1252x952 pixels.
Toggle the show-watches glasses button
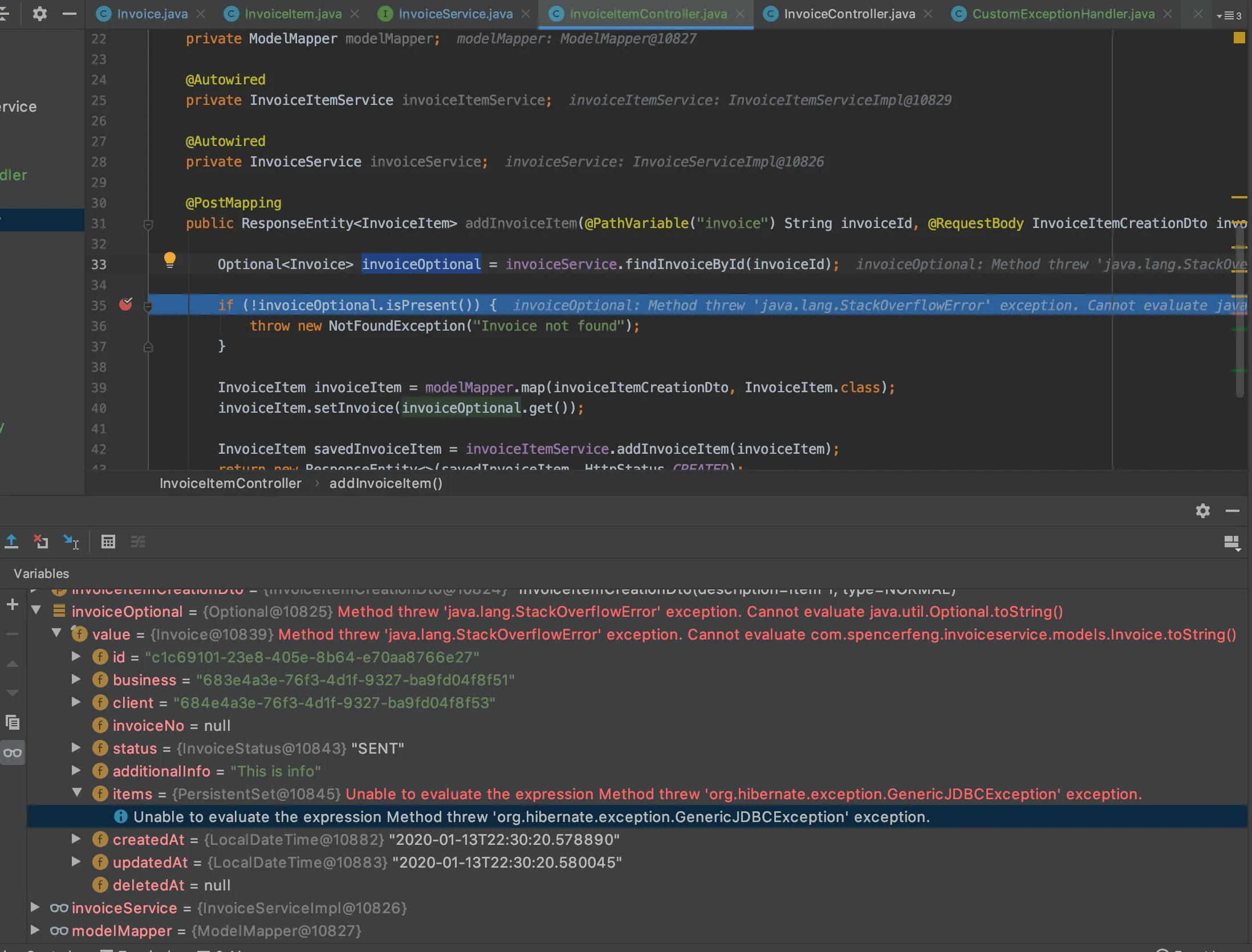12,753
